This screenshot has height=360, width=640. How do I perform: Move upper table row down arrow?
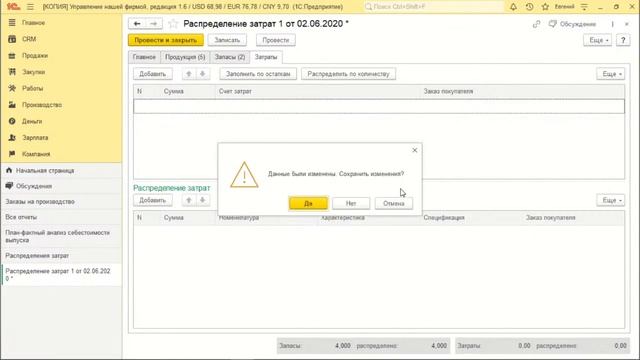click(202, 74)
